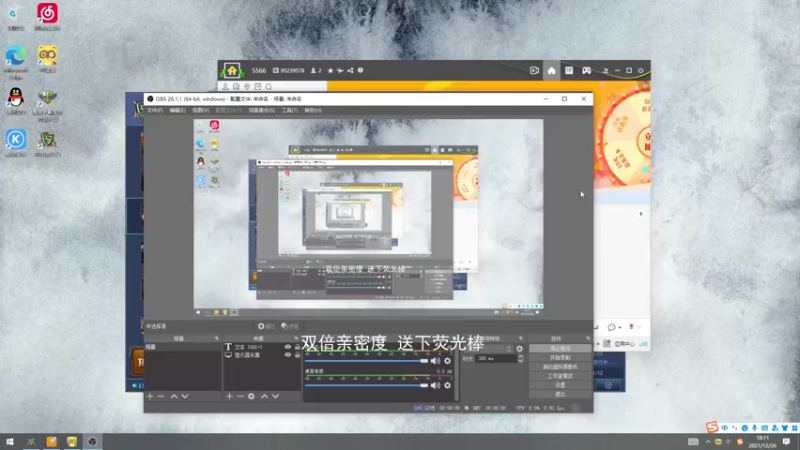800x450 pixels.
Task: Click user profile icon in YY sub-toolbar
Action: [x=225, y=87]
